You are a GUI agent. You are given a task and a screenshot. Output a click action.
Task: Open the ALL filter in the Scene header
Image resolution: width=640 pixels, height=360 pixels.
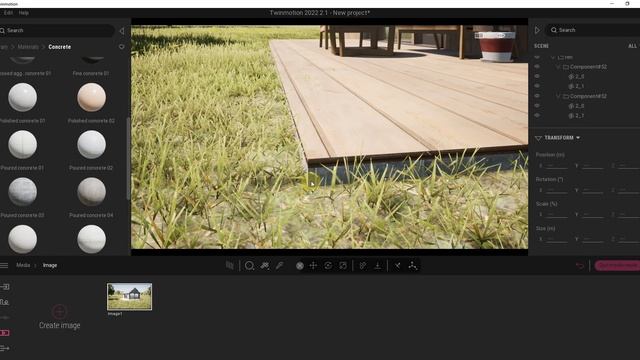click(x=632, y=46)
